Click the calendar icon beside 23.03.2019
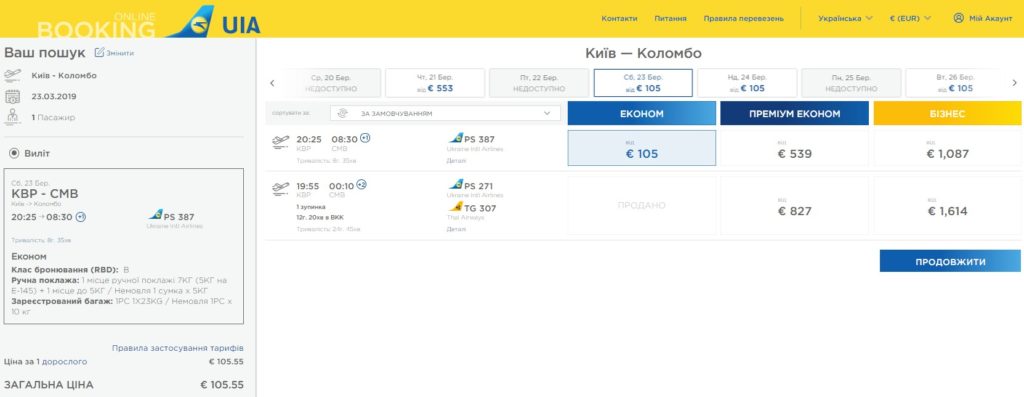Screen dimensions: 1024x397 point(12,97)
